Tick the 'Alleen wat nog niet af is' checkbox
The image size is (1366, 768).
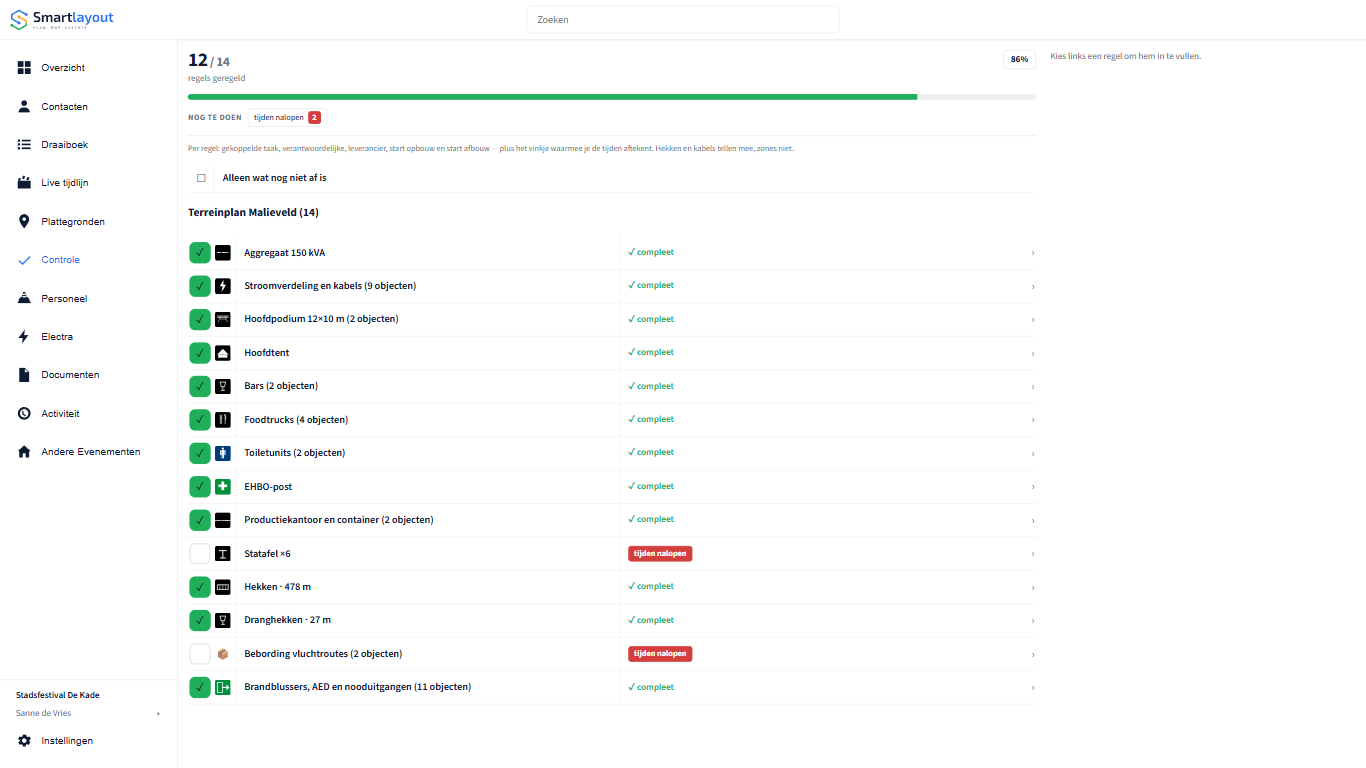(201, 178)
